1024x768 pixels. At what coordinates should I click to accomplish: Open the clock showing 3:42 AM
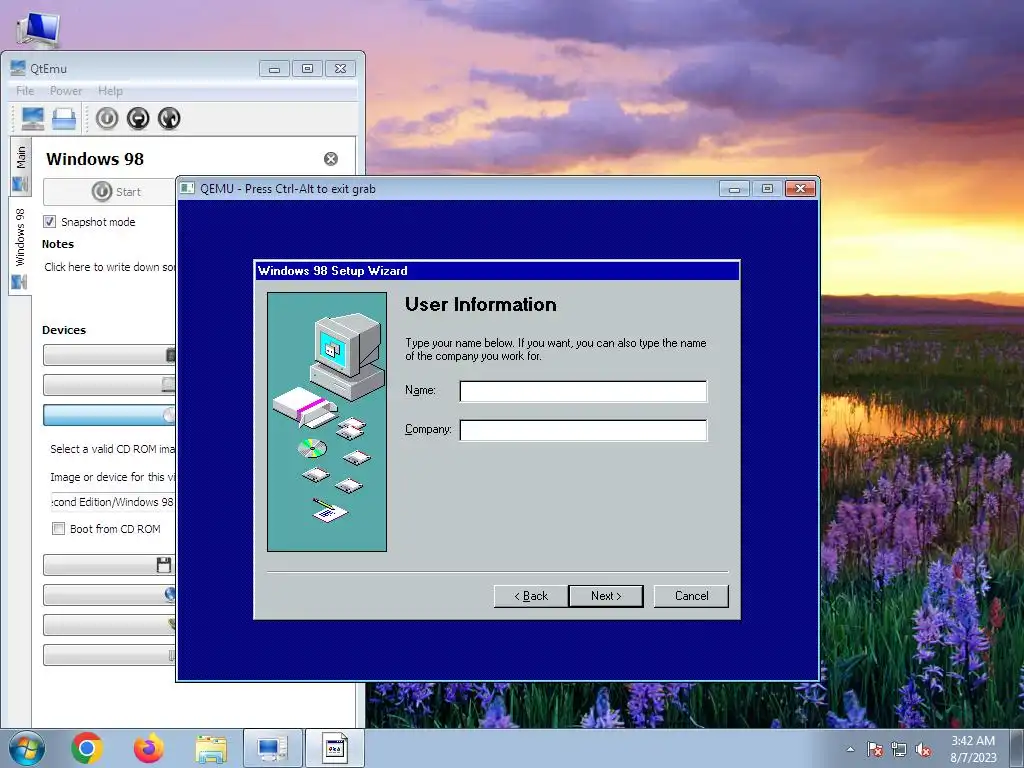[973, 749]
